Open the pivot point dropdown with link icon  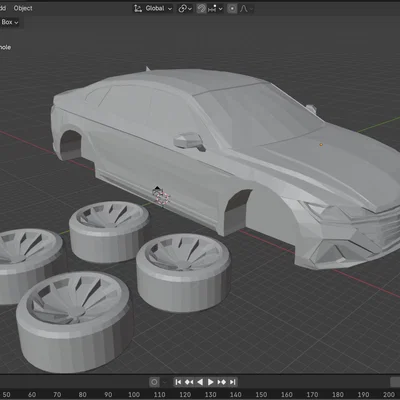[185, 9]
